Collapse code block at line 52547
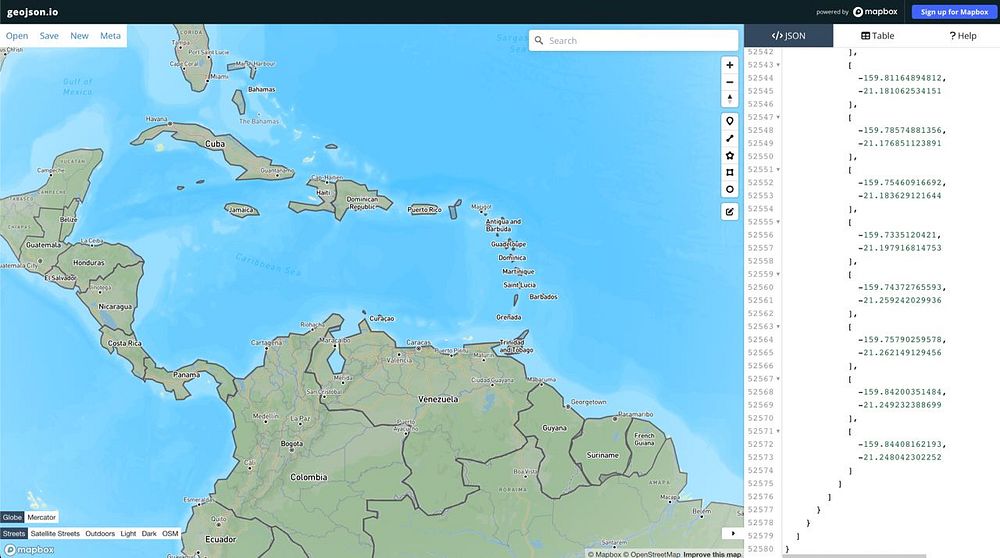1000x558 pixels. coord(778,117)
